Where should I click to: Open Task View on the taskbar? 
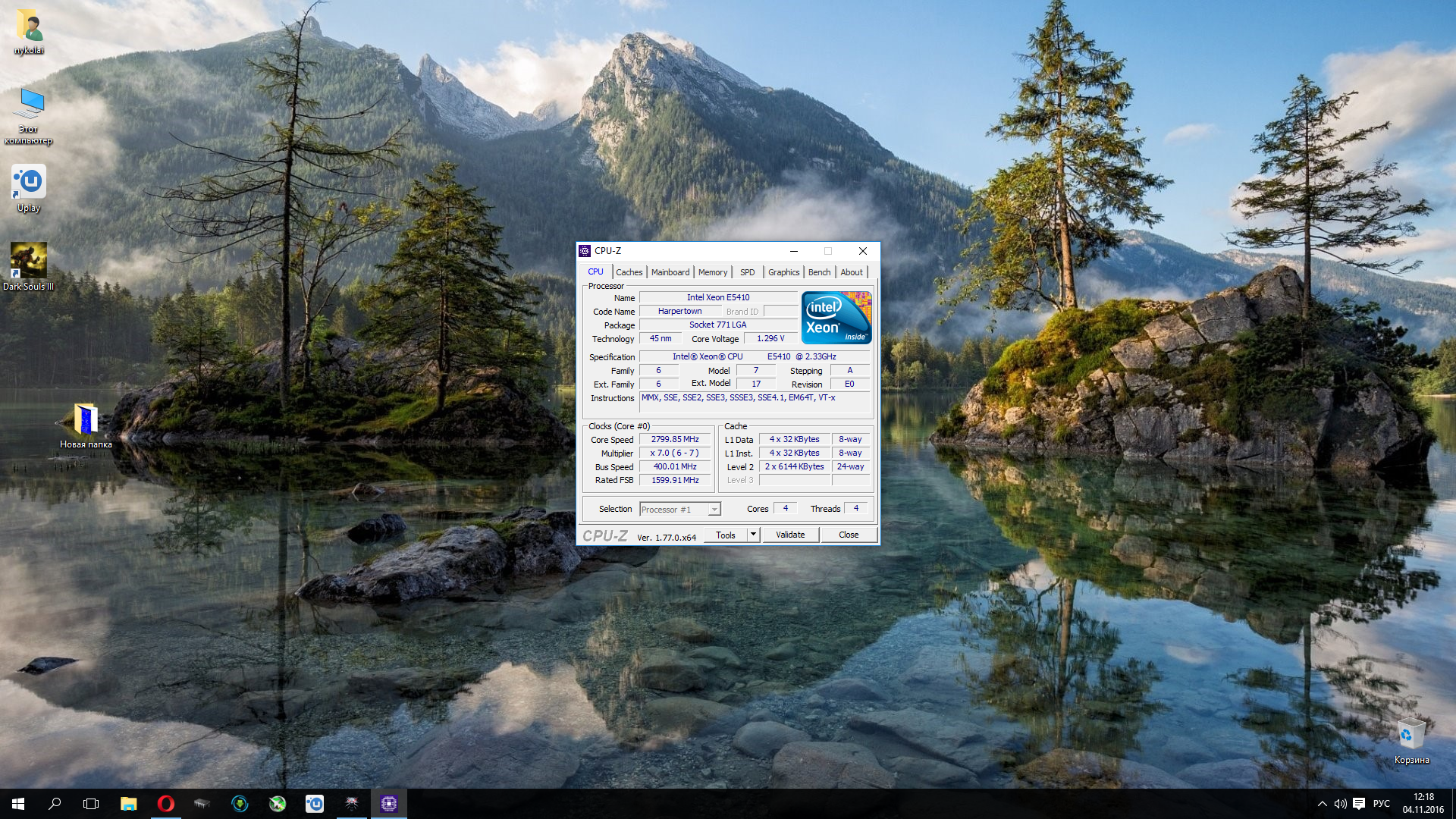pyautogui.click(x=91, y=804)
